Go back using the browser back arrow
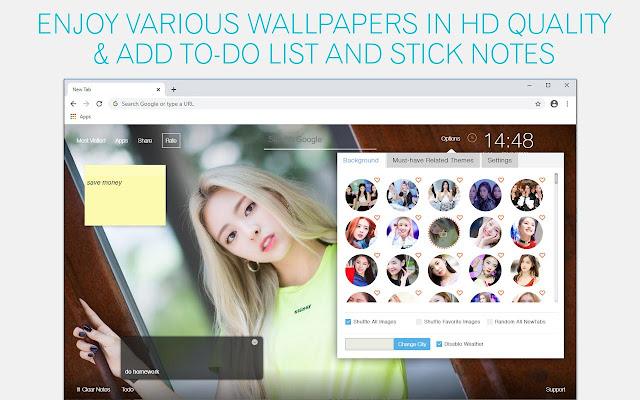The width and height of the screenshot is (640, 400). point(73,104)
